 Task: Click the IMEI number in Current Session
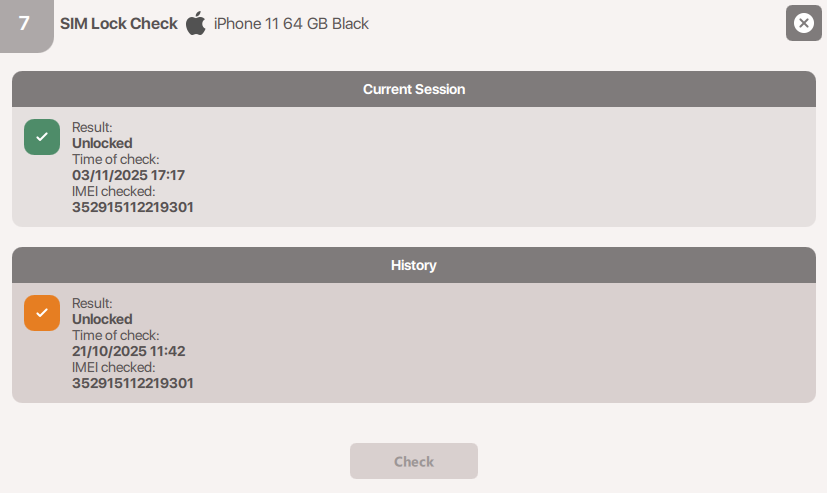point(133,207)
